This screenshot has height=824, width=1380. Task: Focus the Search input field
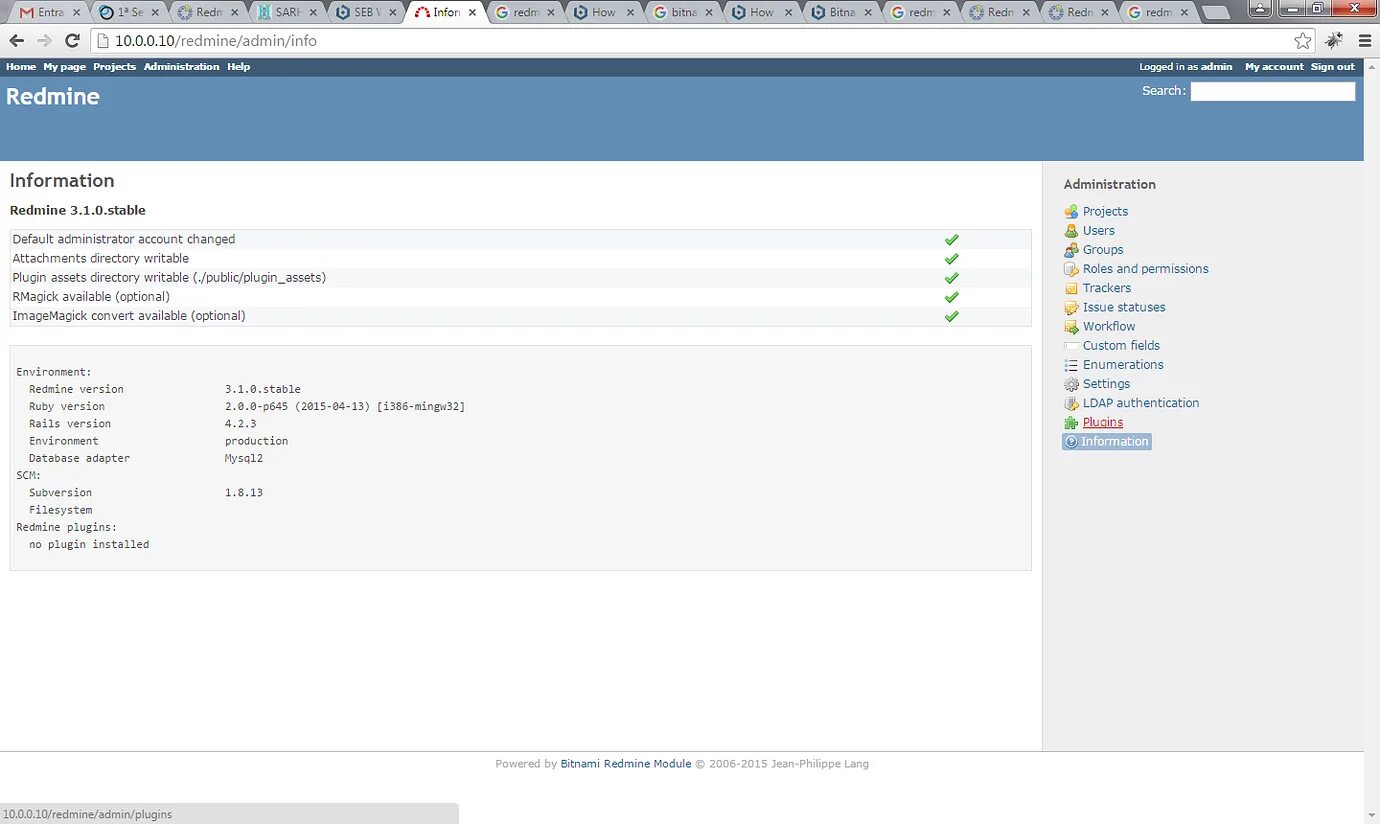point(1272,91)
